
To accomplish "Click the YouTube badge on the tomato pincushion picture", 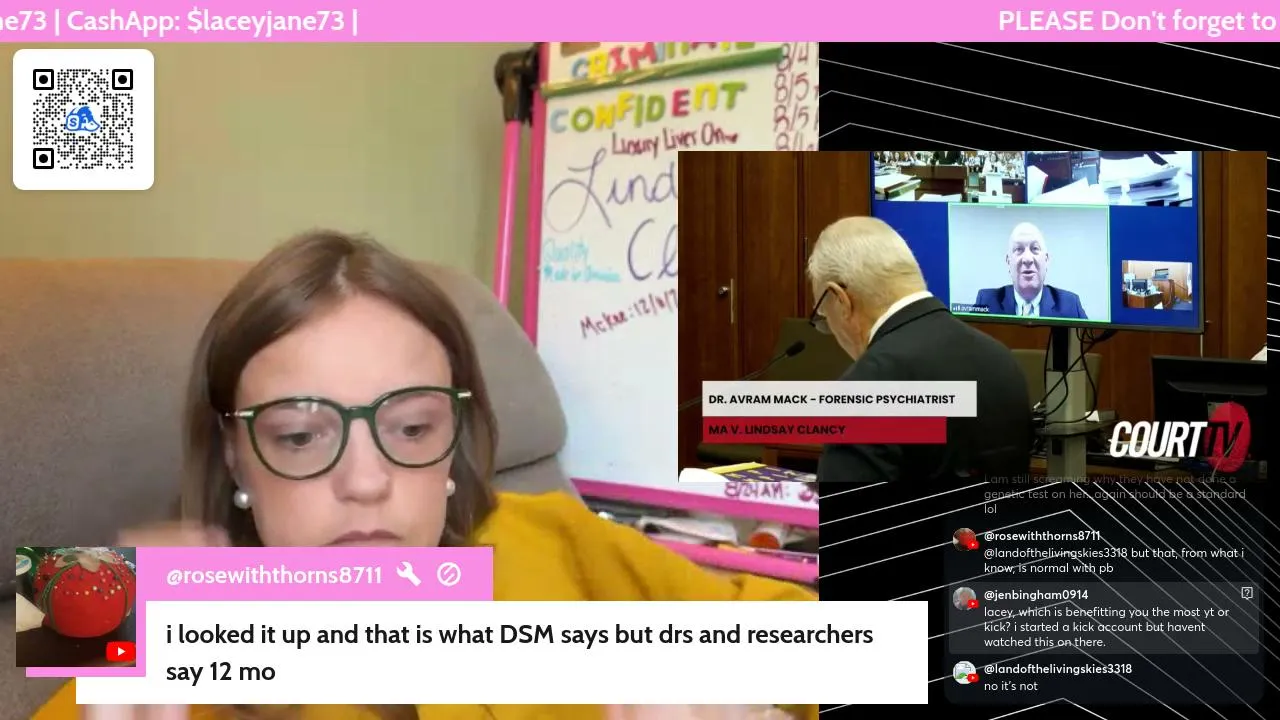I will pos(121,652).
